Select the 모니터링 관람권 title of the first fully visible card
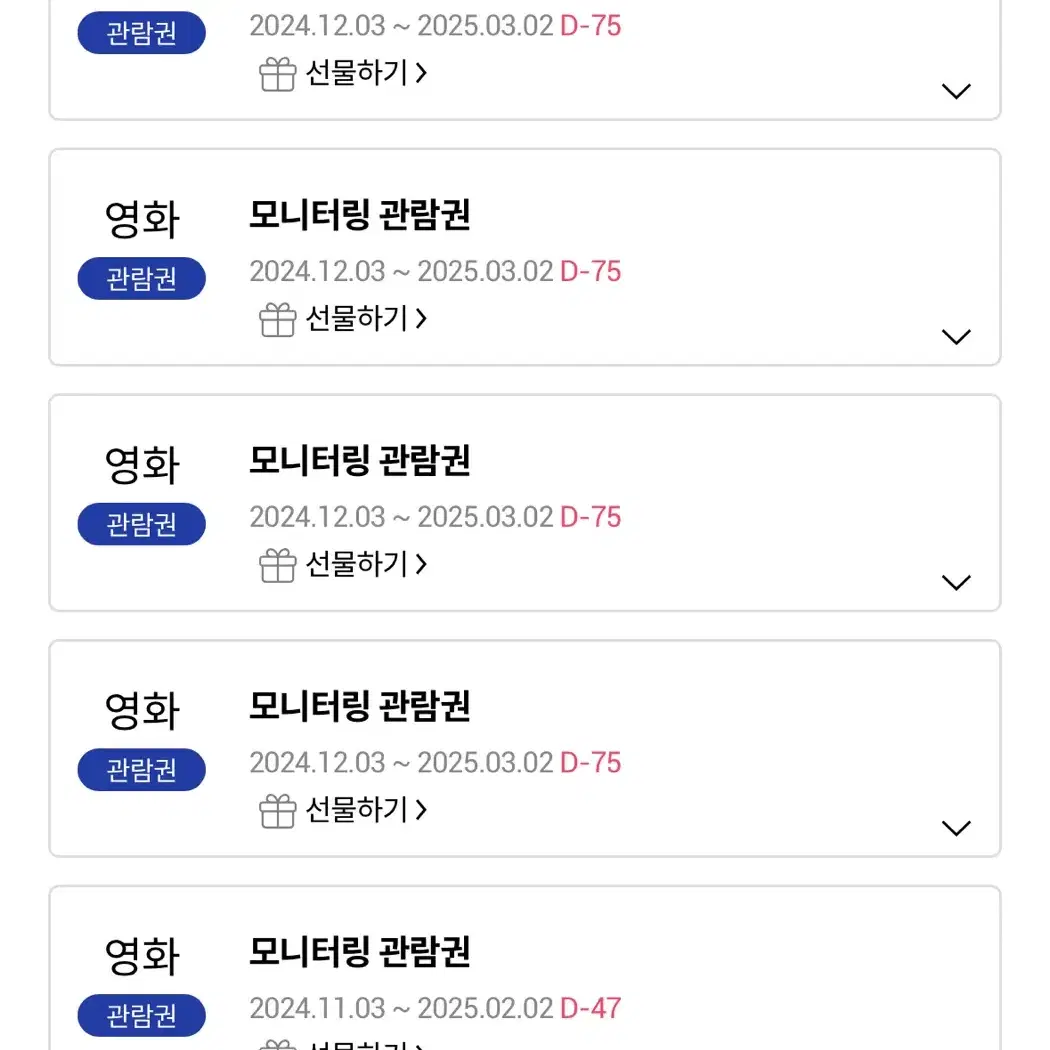This screenshot has width=1050, height=1050. (360, 214)
